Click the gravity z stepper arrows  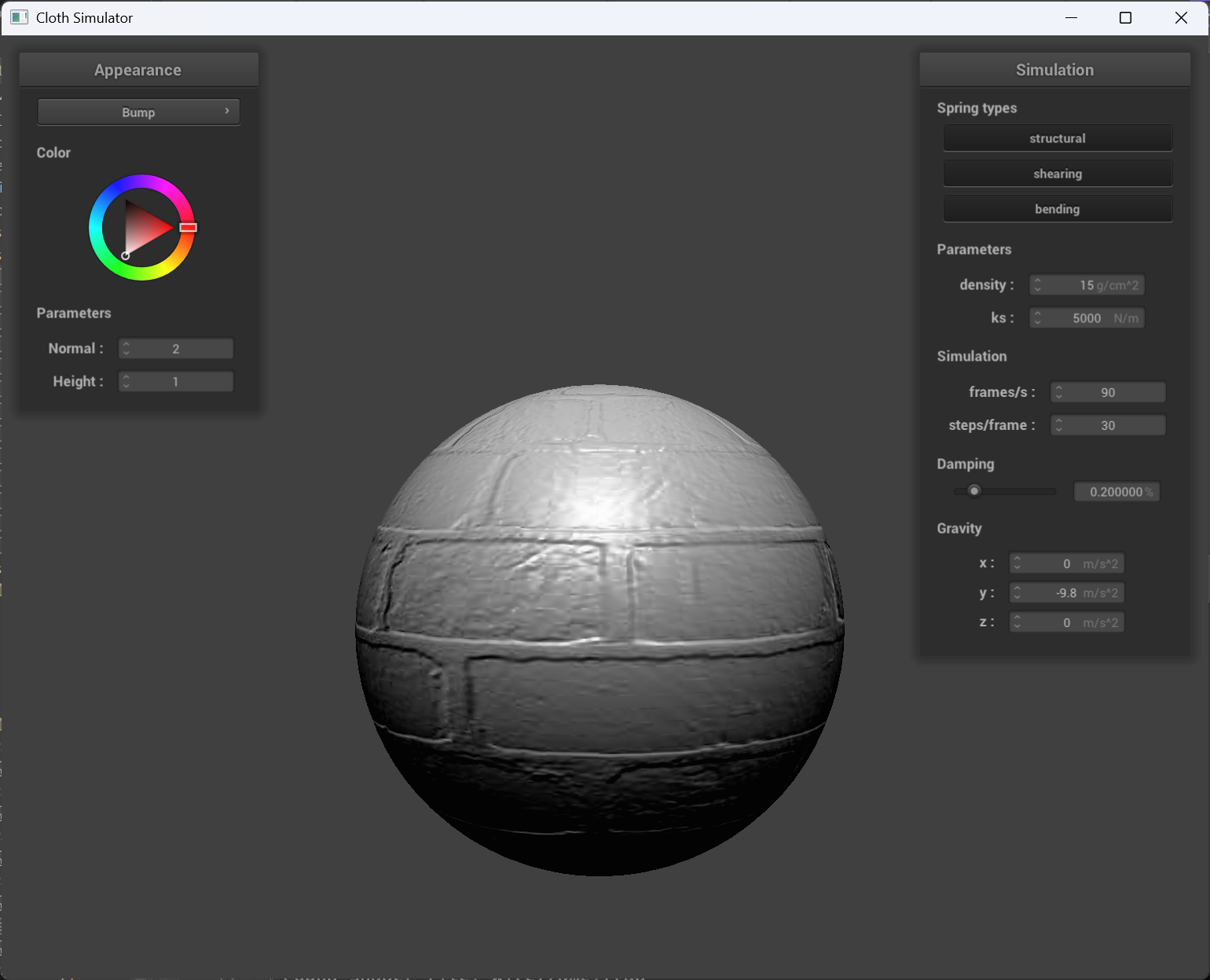click(1017, 622)
